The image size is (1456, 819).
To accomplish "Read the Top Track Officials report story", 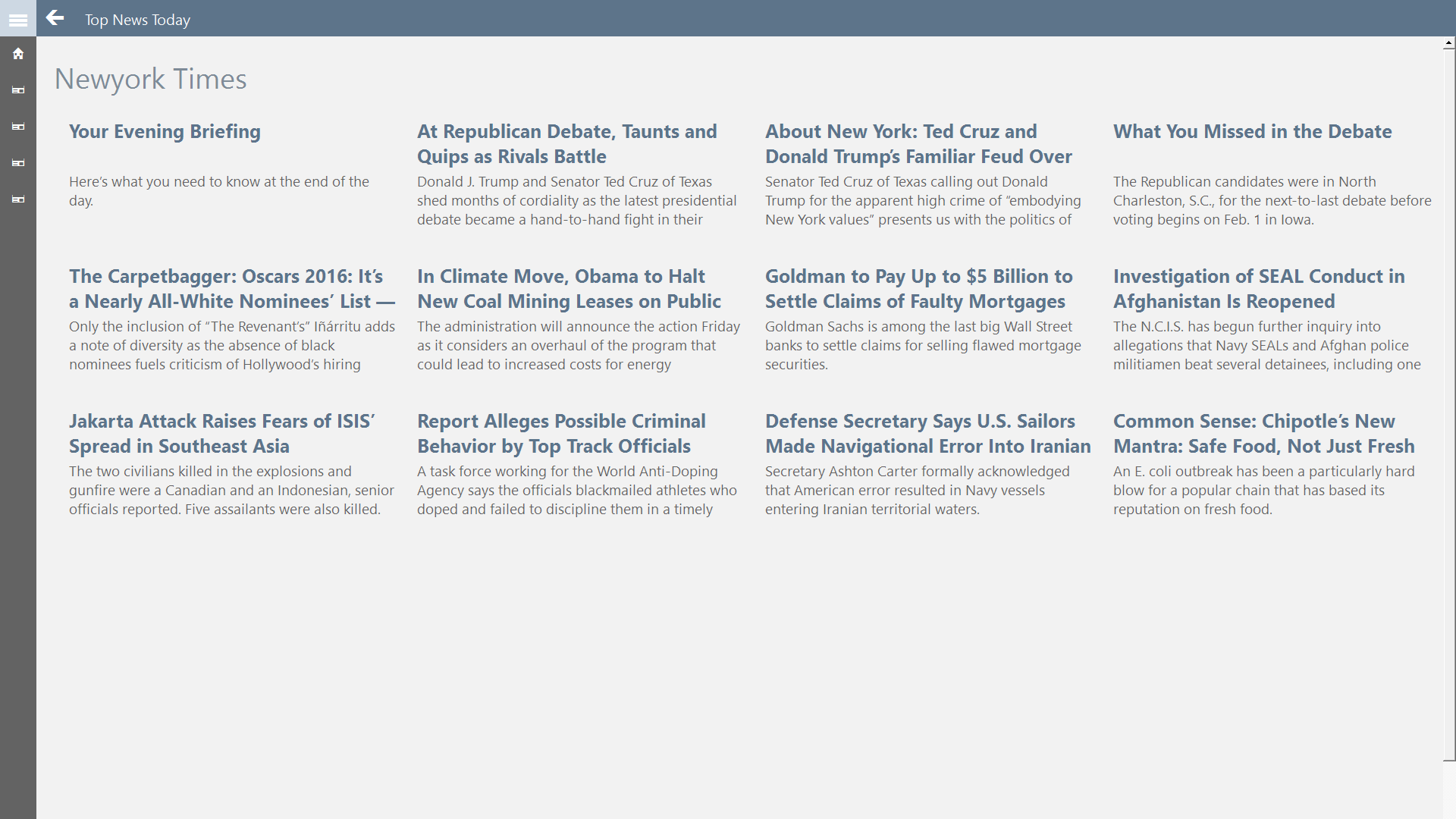I will (x=561, y=433).
